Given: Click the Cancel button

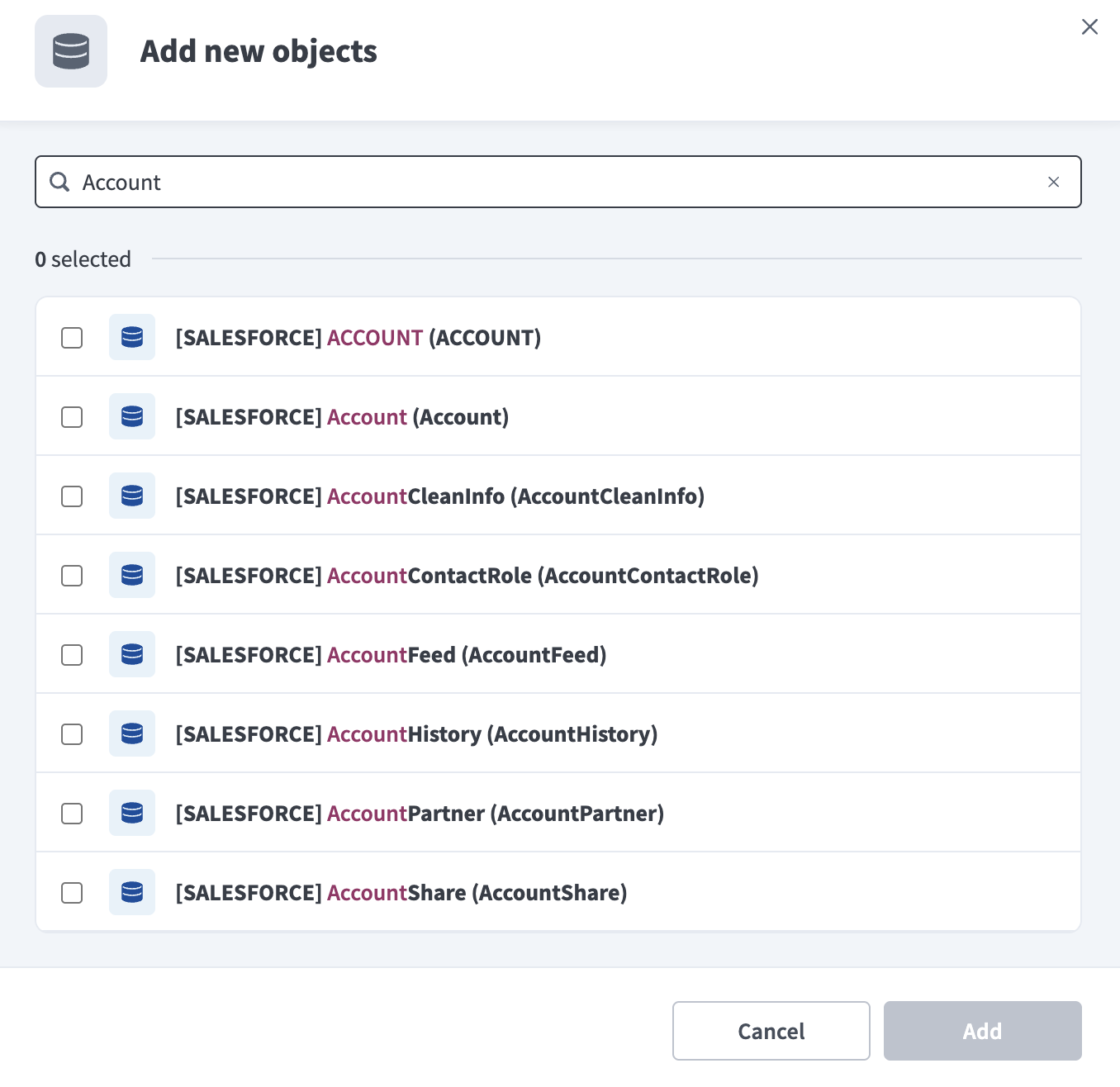Looking at the screenshot, I should (x=771, y=1031).
